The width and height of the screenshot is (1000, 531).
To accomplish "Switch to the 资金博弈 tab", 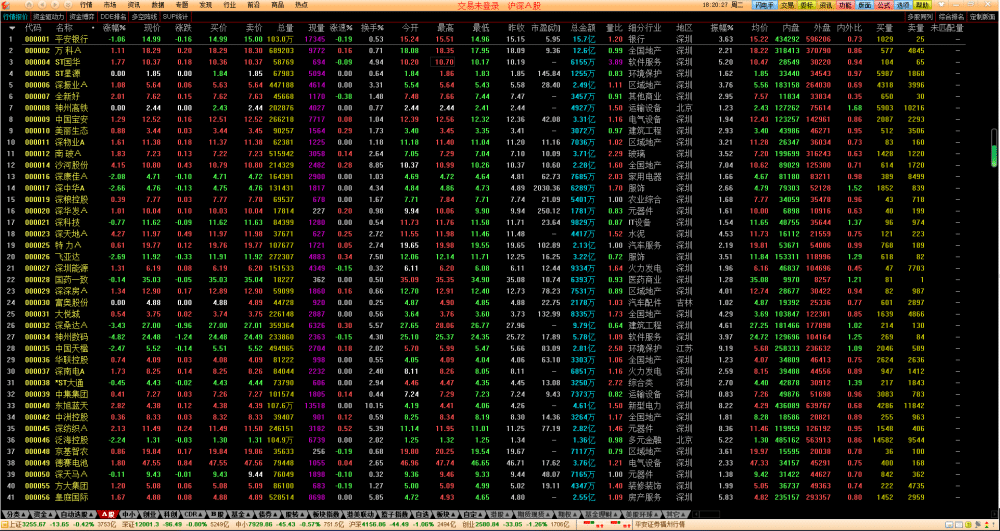I will [x=82, y=16].
